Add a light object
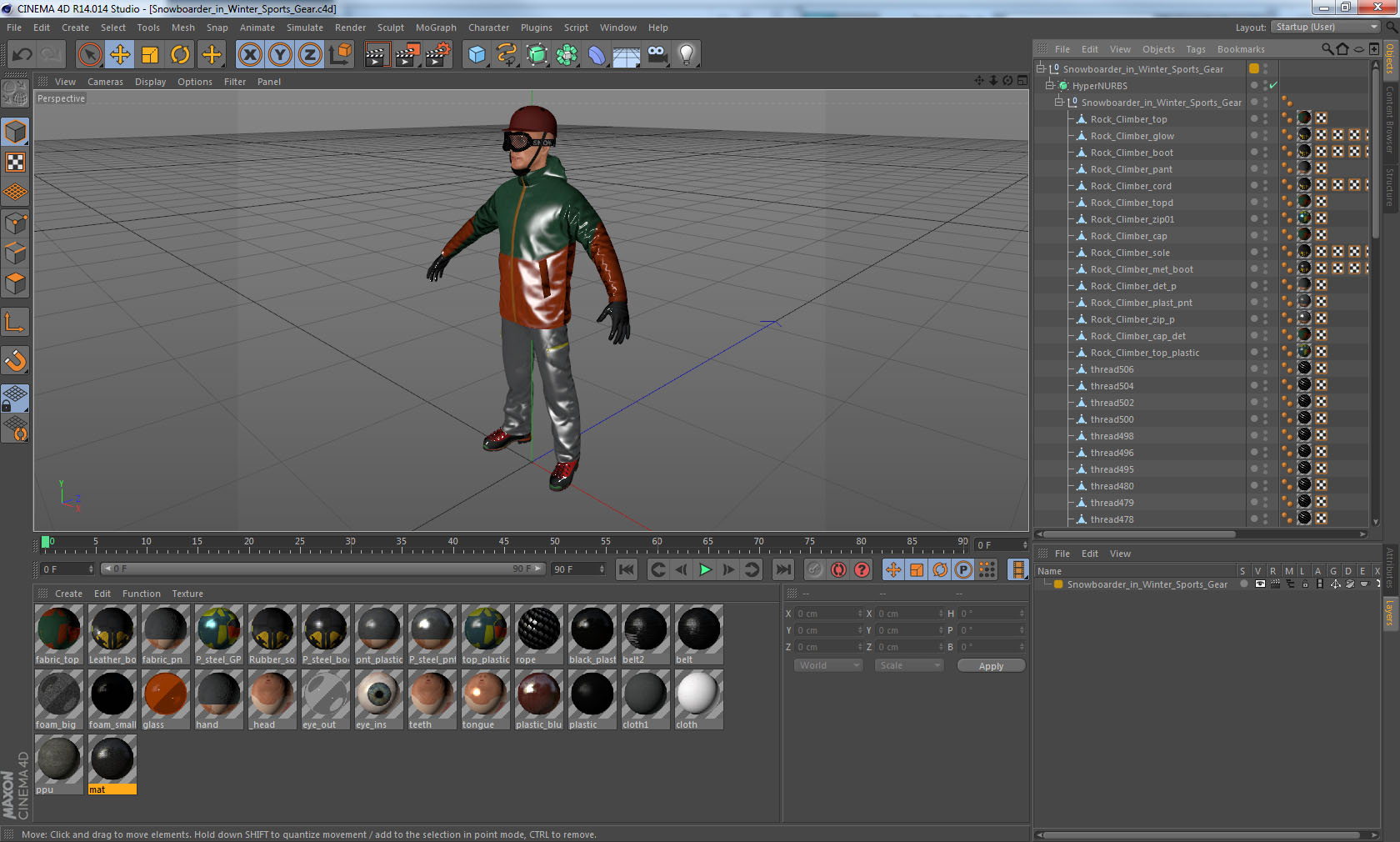1400x842 pixels. point(687,55)
